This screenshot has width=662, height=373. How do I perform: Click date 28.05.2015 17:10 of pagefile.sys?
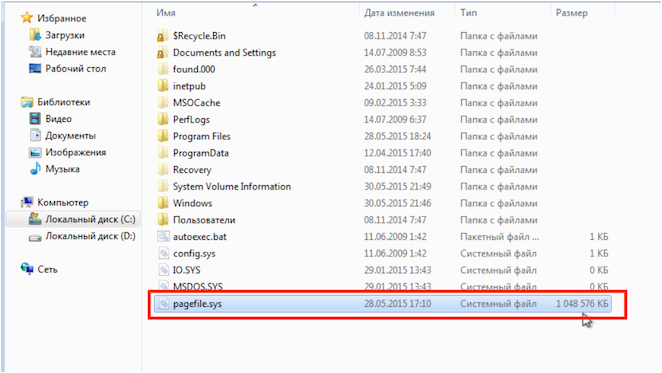pyautogui.click(x=398, y=304)
